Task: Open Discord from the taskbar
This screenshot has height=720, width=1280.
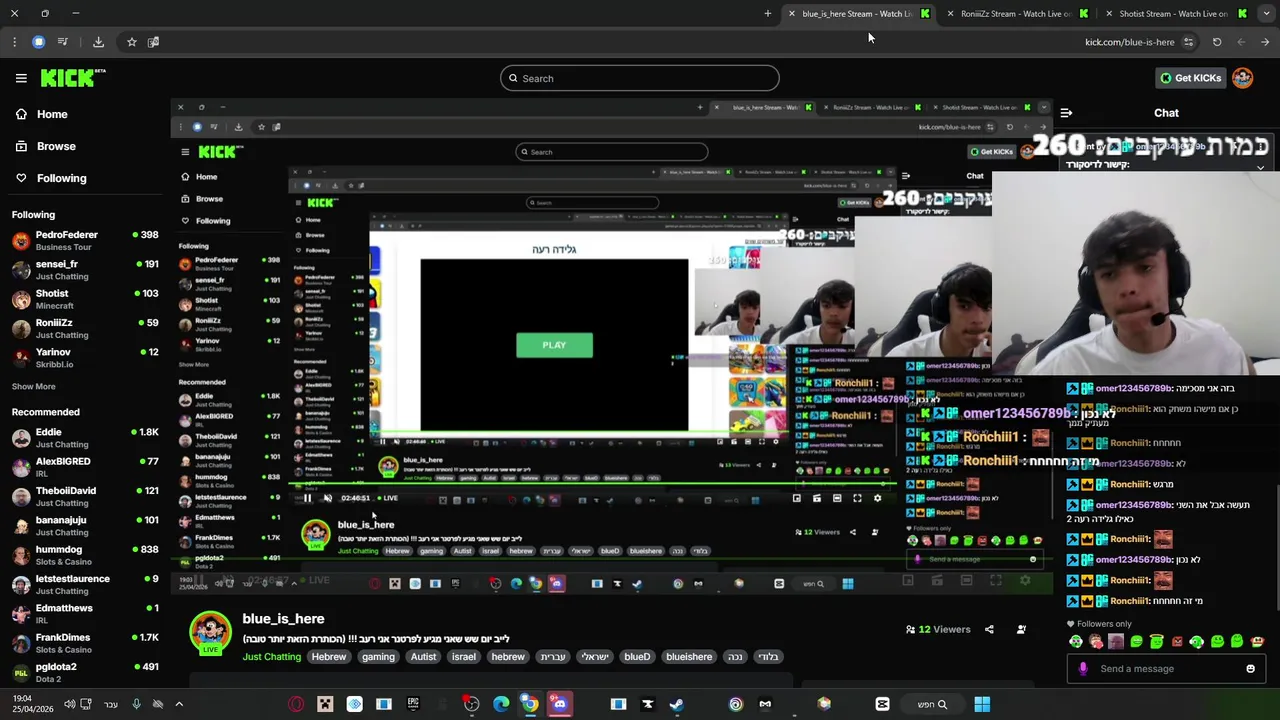Action: tap(559, 704)
